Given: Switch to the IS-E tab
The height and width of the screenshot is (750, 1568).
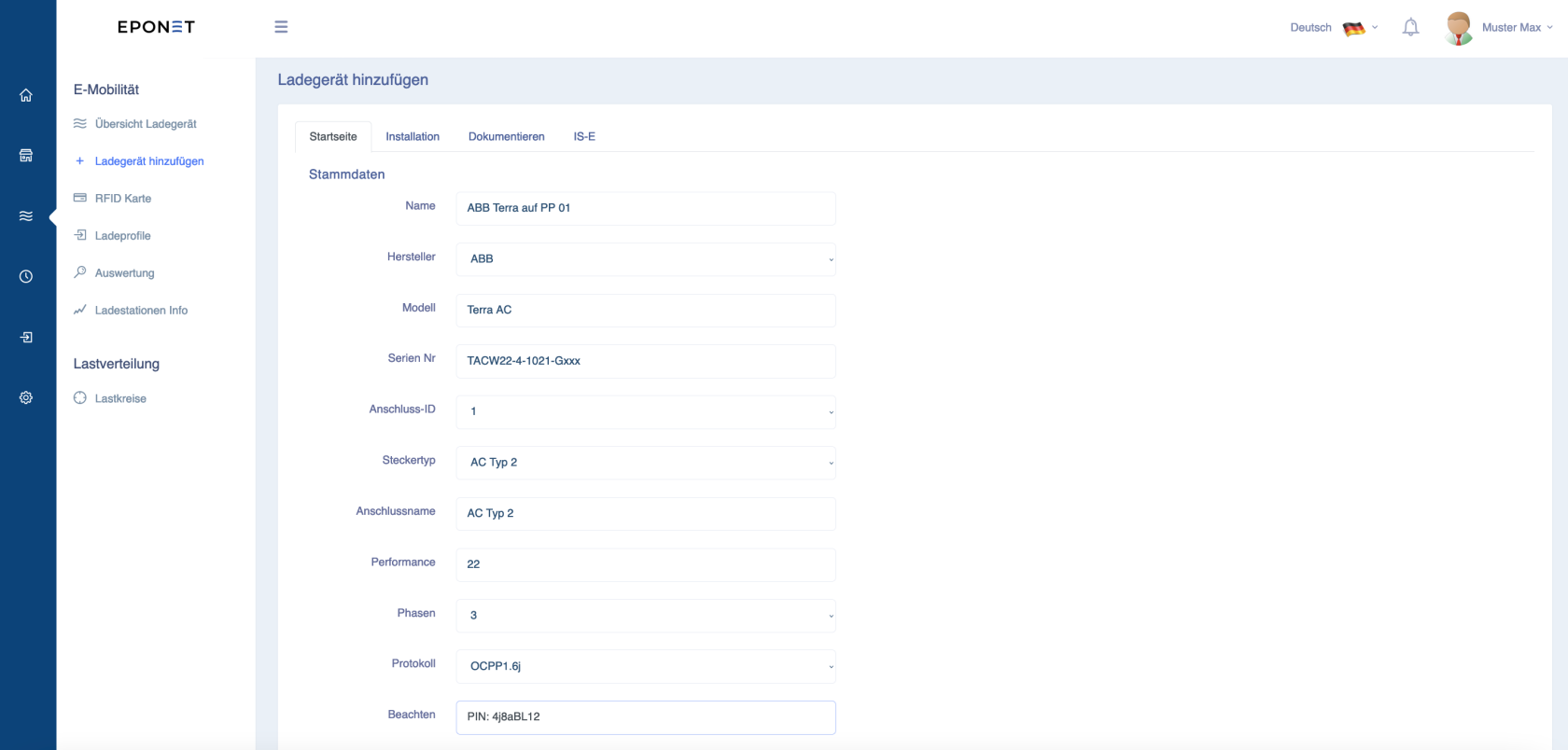Looking at the screenshot, I should click(584, 136).
